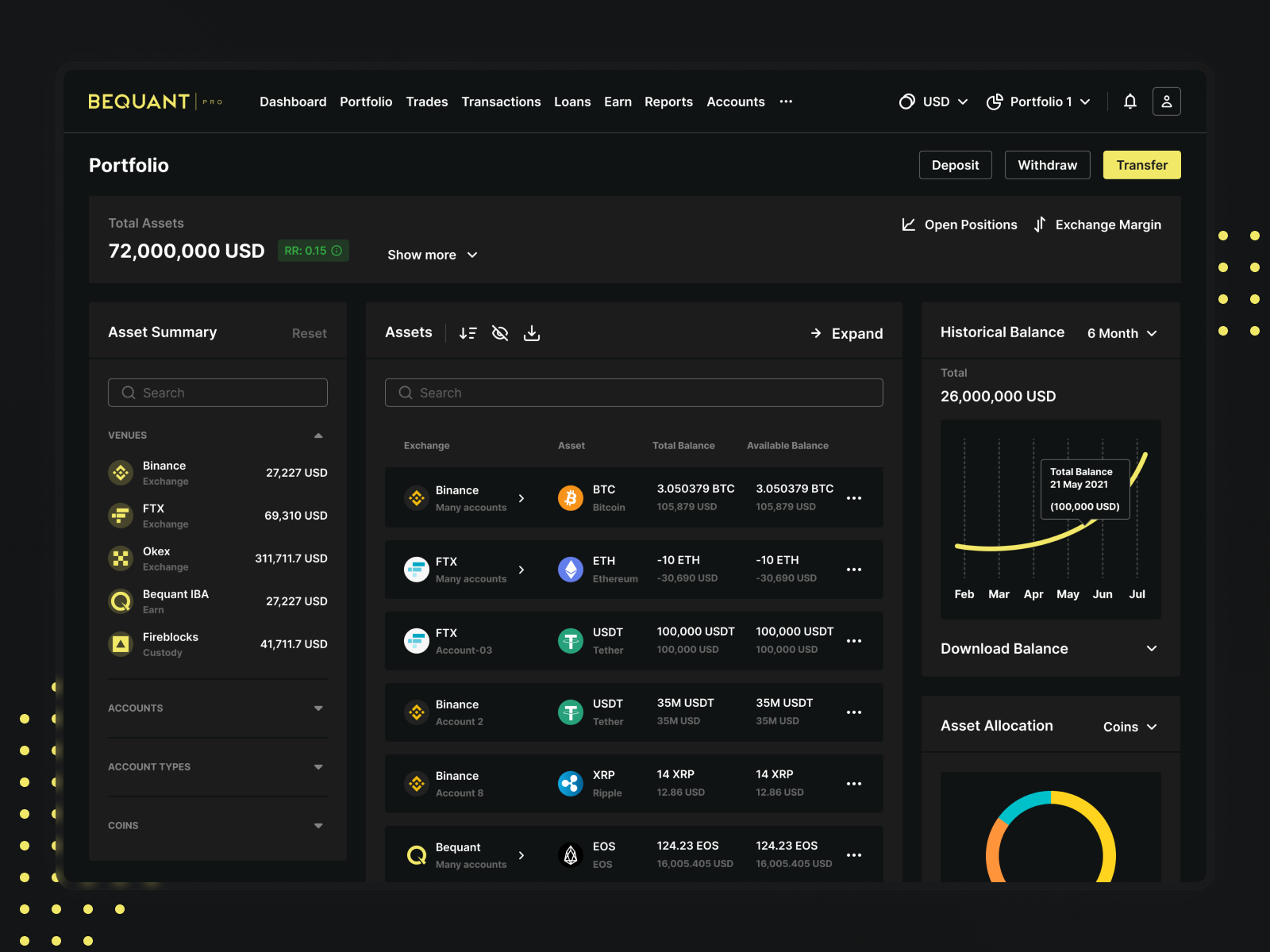1270x952 pixels.
Task: Click the Asset Summary search field
Action: tap(217, 393)
